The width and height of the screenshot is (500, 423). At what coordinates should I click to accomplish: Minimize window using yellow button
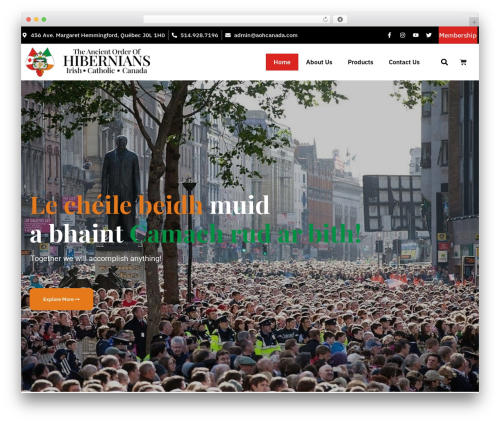coord(36,19)
